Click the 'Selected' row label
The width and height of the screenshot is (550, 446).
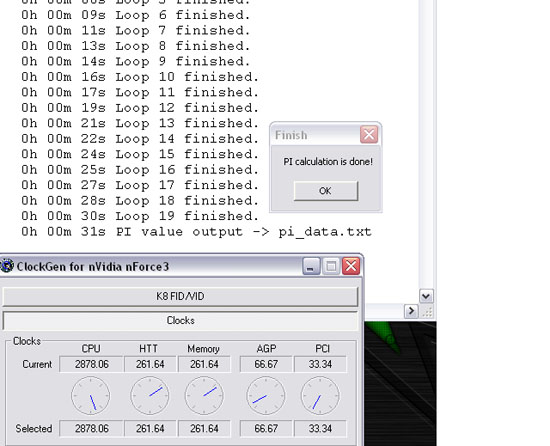point(34,428)
